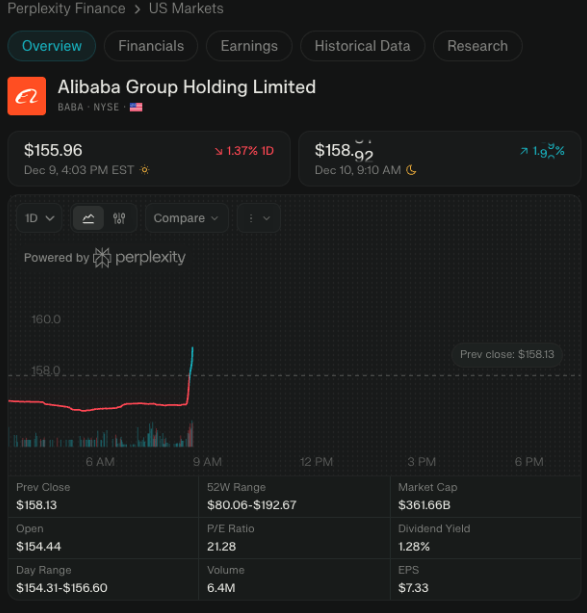Go to the Historical Data tab

click(x=363, y=46)
